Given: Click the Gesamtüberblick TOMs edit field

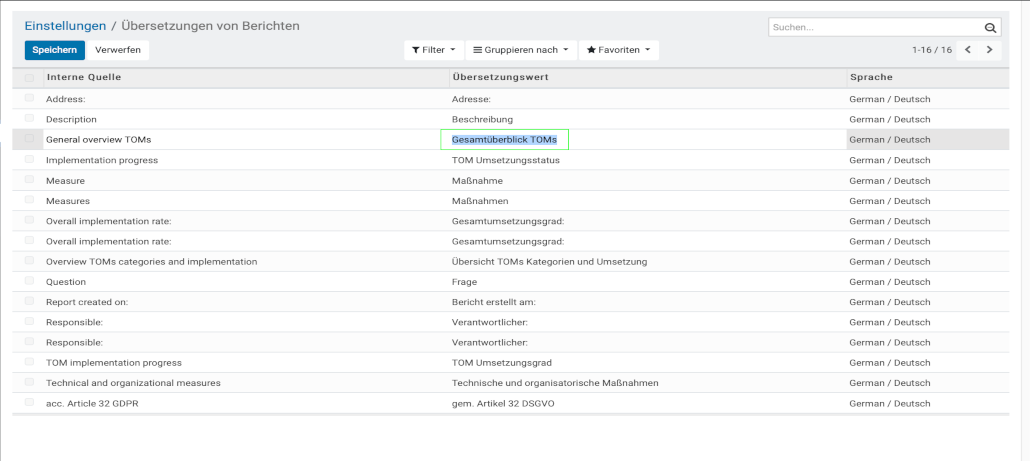Looking at the screenshot, I should (x=504, y=139).
